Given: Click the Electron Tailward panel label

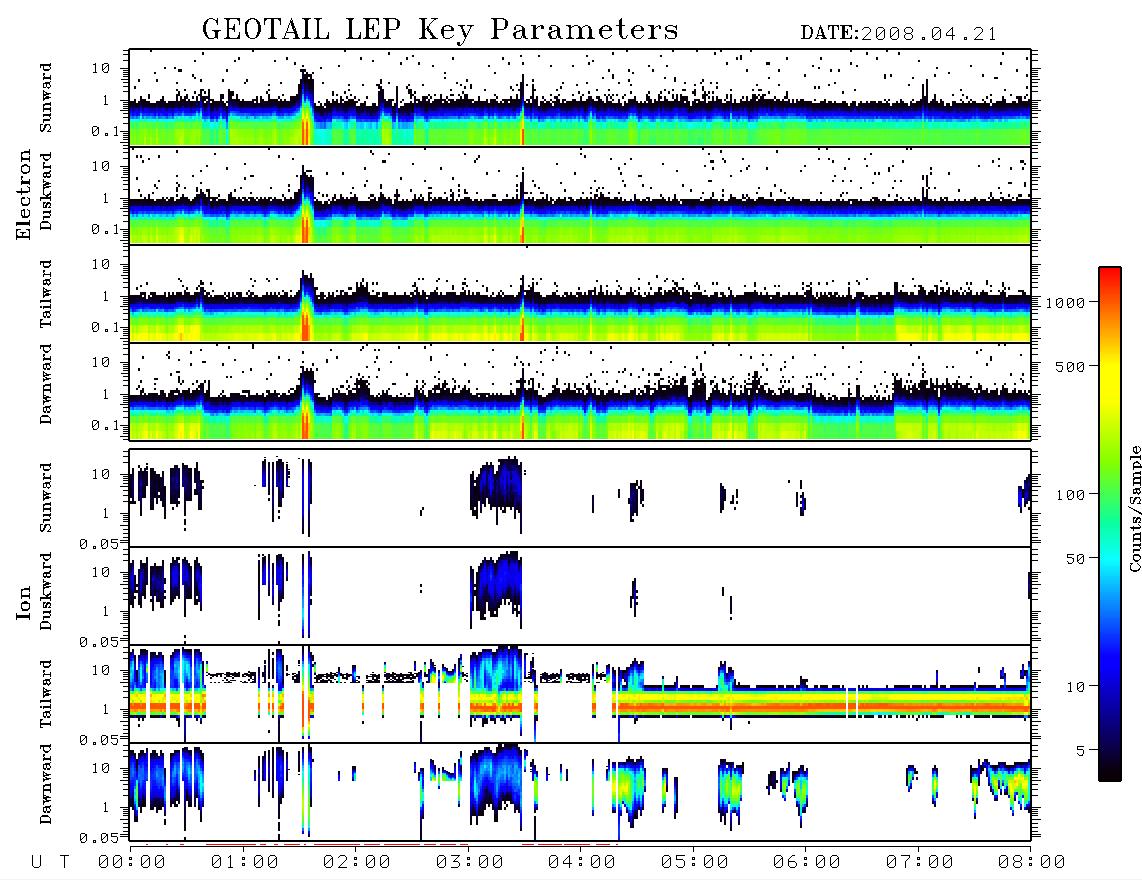Looking at the screenshot, I should tap(46, 294).
